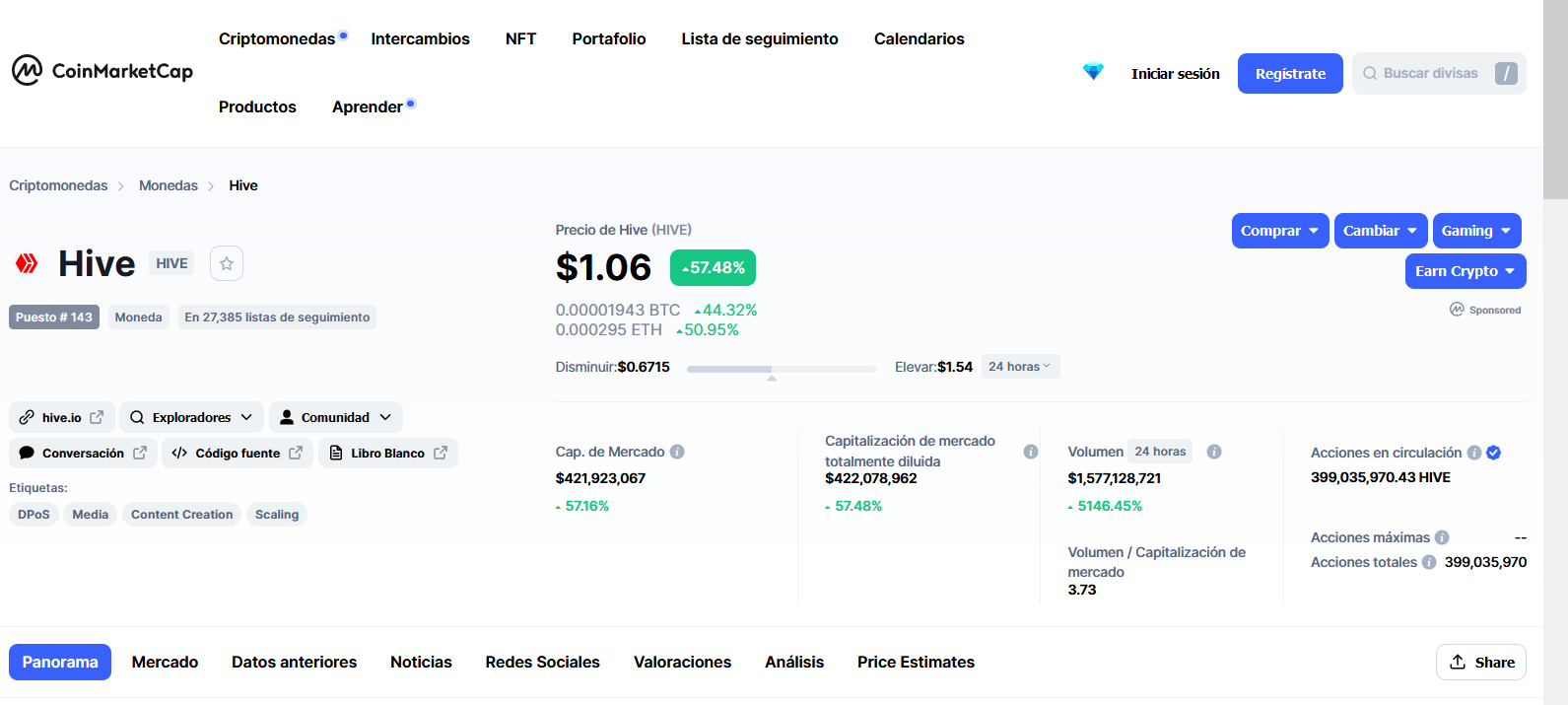Open the NFT menu
Screen dimensions: 1568x705
pyautogui.click(x=521, y=38)
